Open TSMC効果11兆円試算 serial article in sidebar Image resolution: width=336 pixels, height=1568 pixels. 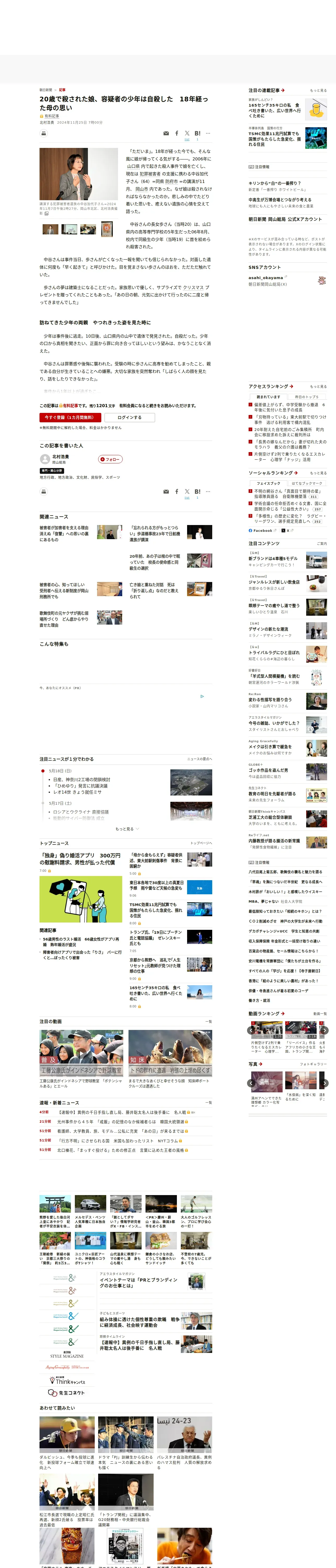[275, 139]
